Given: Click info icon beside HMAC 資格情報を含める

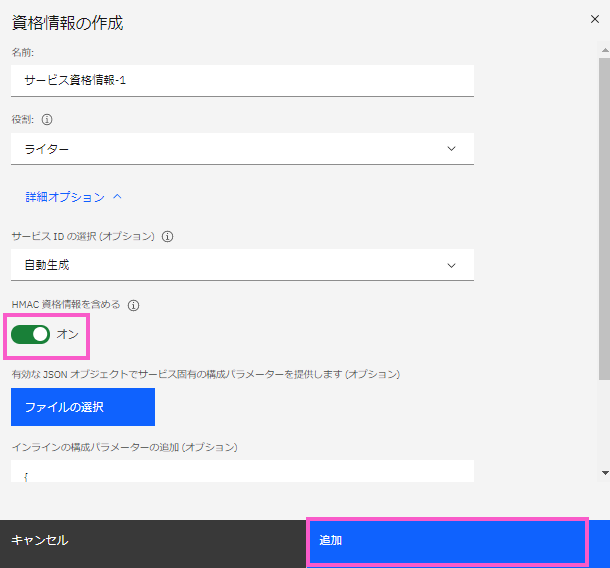Looking at the screenshot, I should [133, 306].
